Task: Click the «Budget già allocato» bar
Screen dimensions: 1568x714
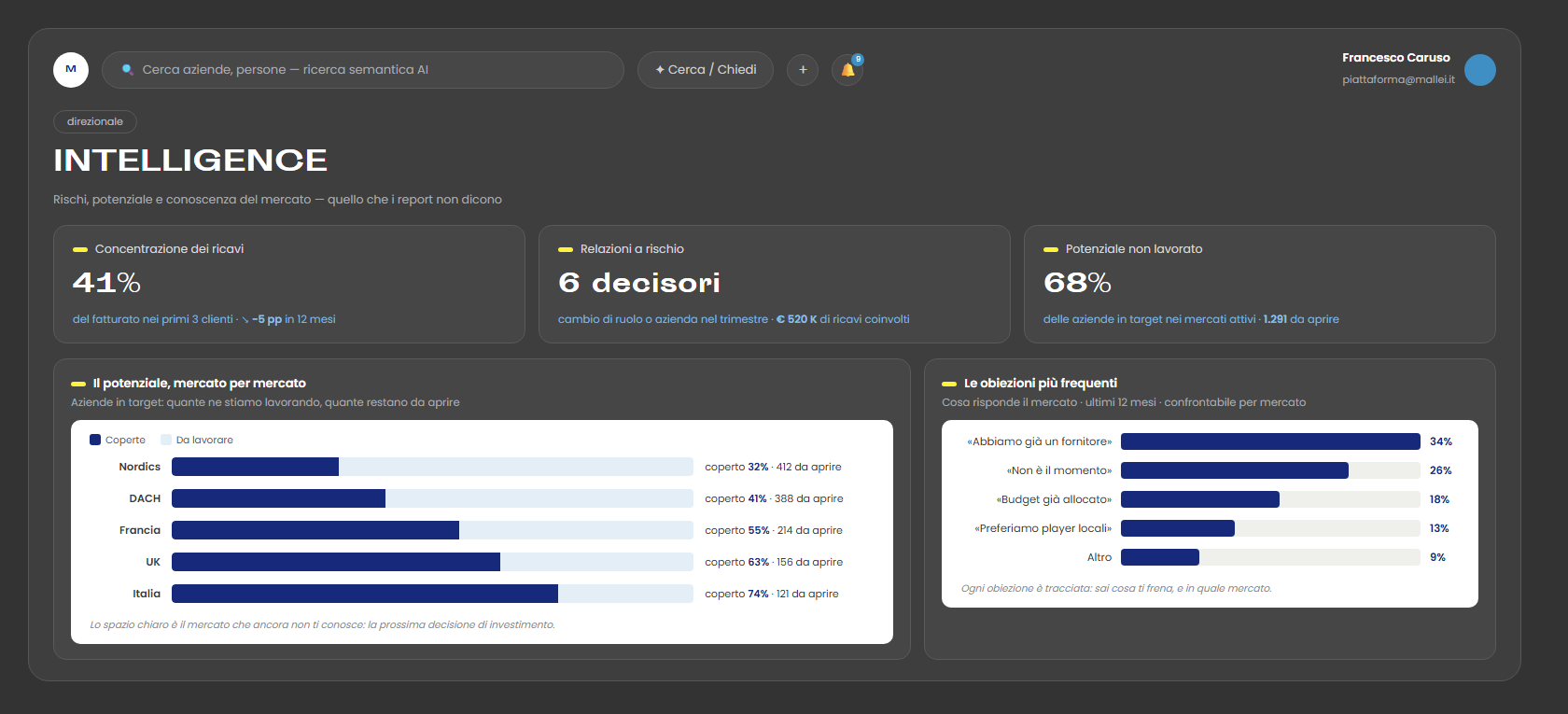Action: (x=1270, y=499)
